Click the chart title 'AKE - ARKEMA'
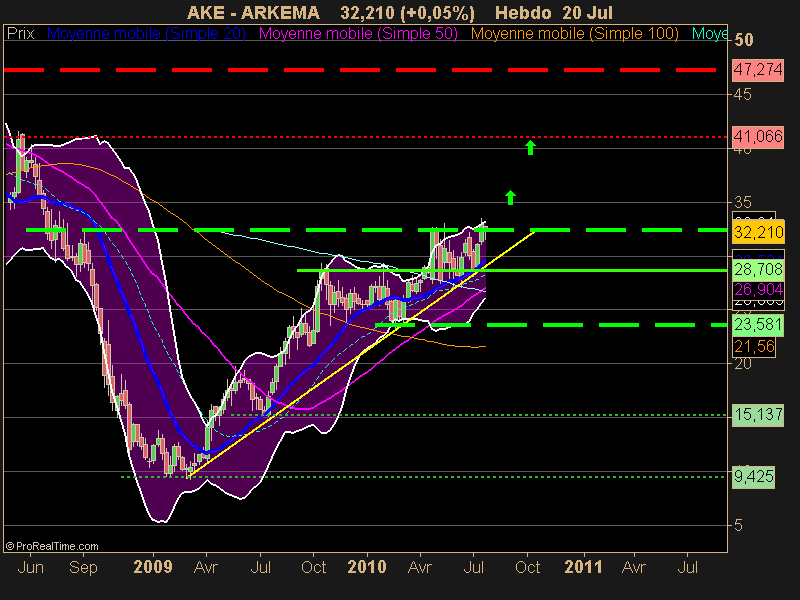 pos(253,12)
